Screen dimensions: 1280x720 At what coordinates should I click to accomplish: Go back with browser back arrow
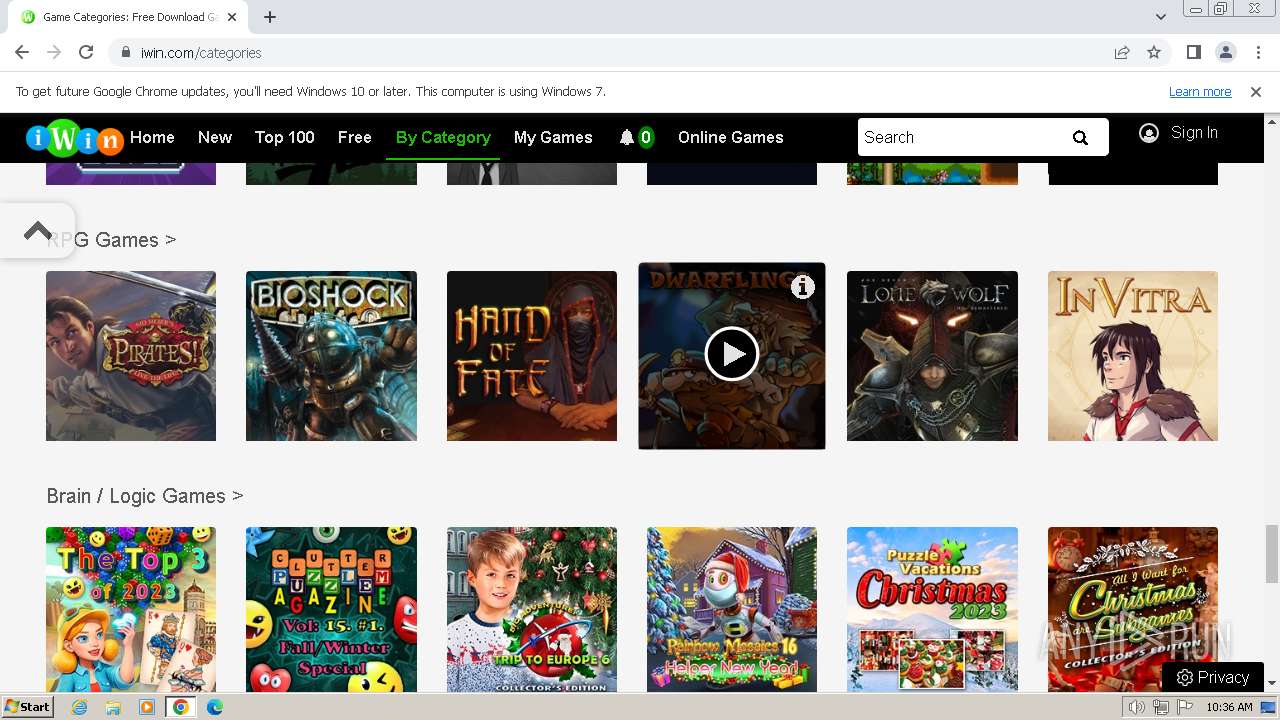pos(22,53)
